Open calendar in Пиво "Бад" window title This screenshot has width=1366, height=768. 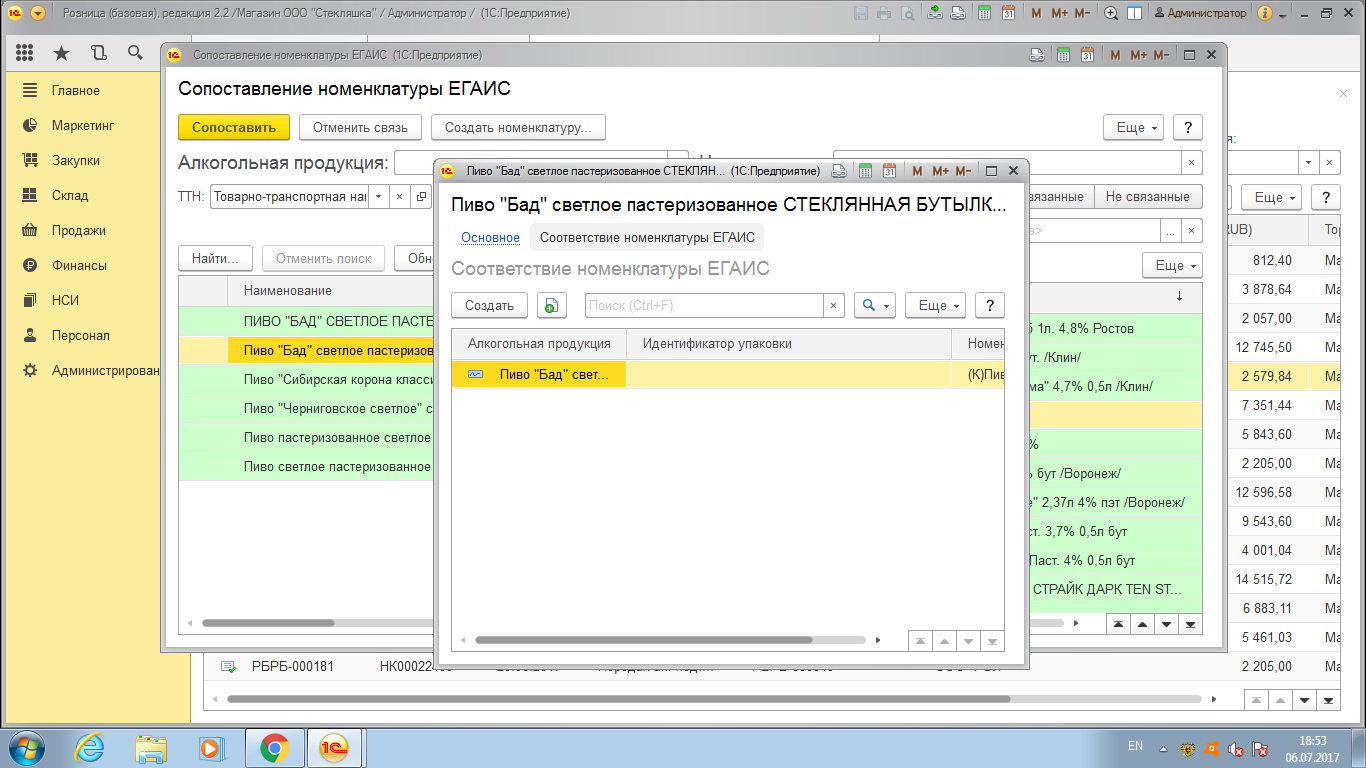pos(889,171)
